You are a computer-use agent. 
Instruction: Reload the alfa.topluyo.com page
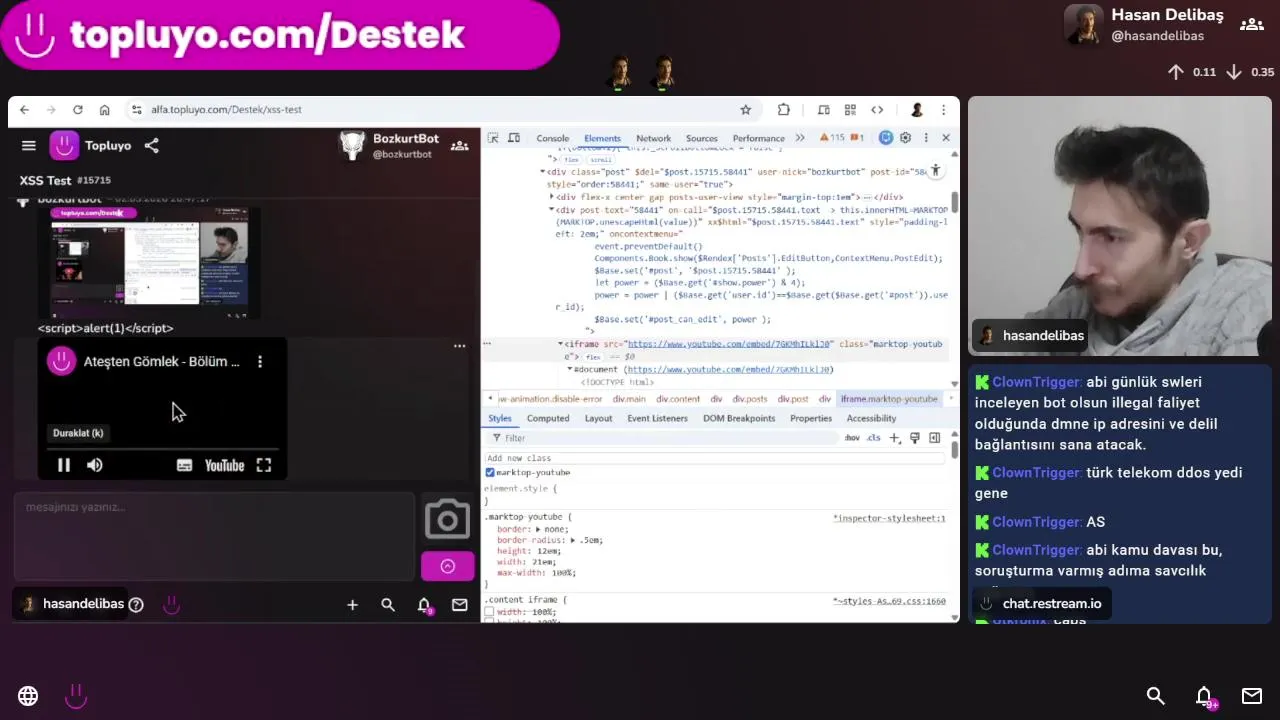point(77,110)
